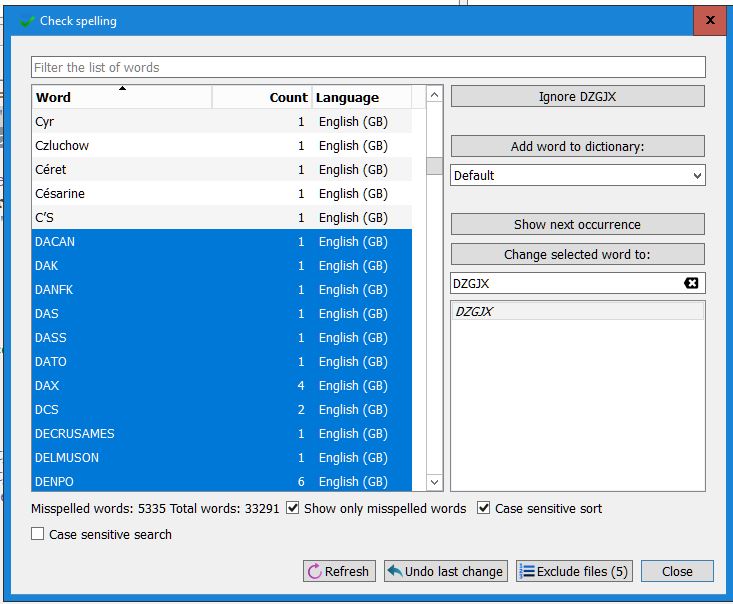Click the Refresh button
Screen dimensions: 733x604
pyautogui.click(x=339, y=571)
